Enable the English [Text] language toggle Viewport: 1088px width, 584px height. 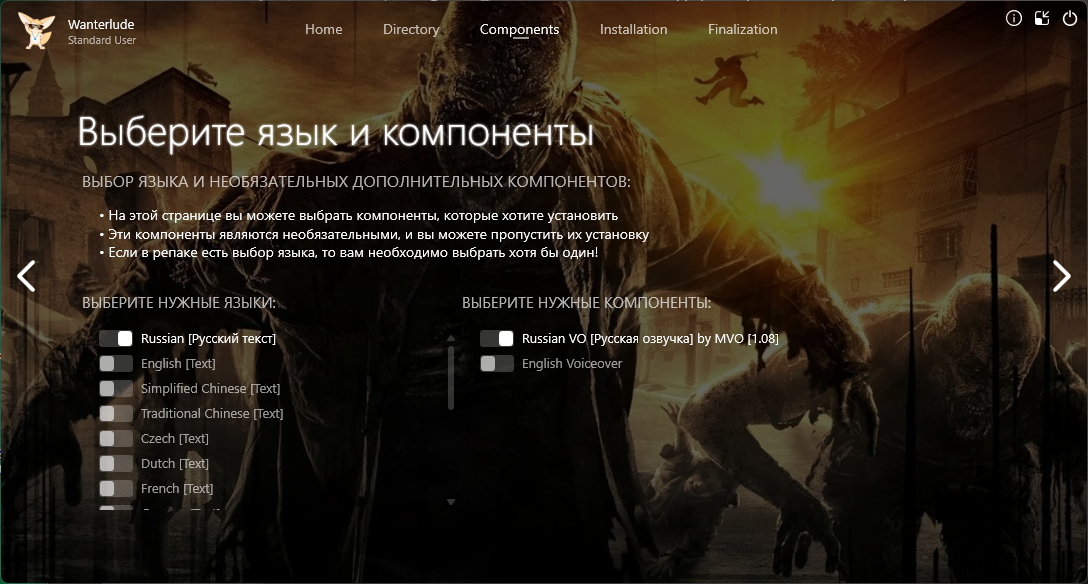(116, 363)
